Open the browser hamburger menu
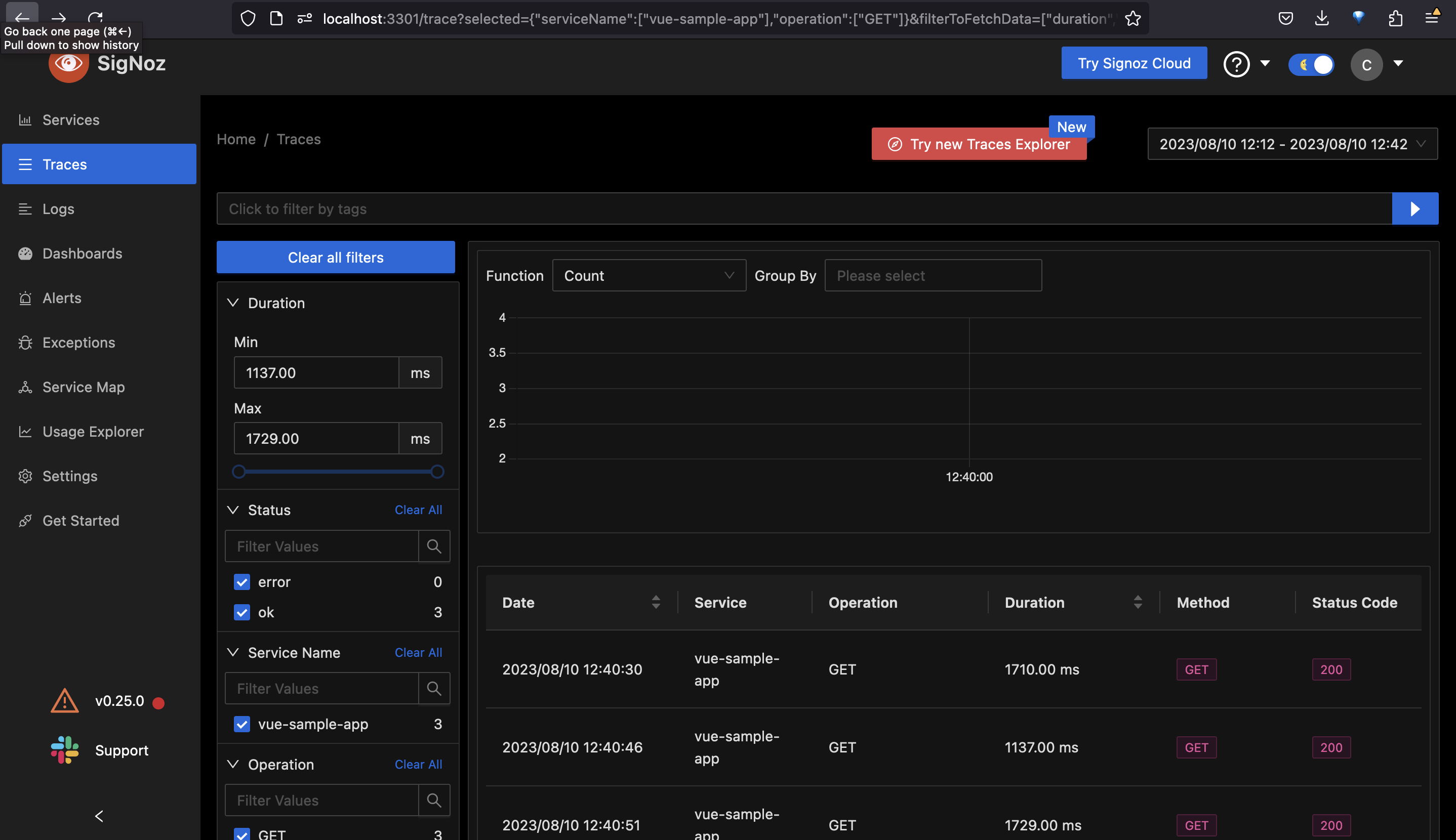The image size is (1456, 840). point(1432,17)
